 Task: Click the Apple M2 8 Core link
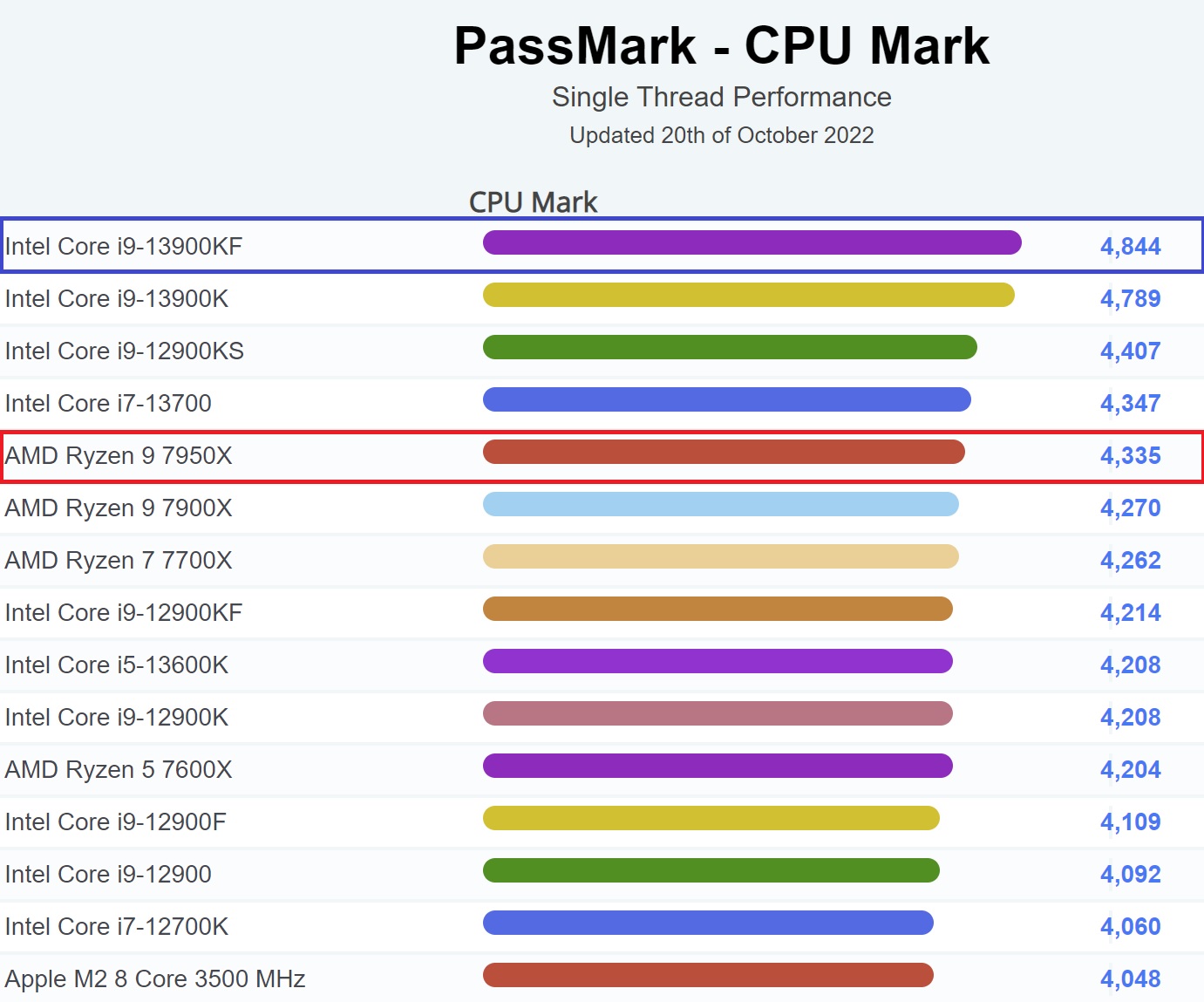pos(155,979)
